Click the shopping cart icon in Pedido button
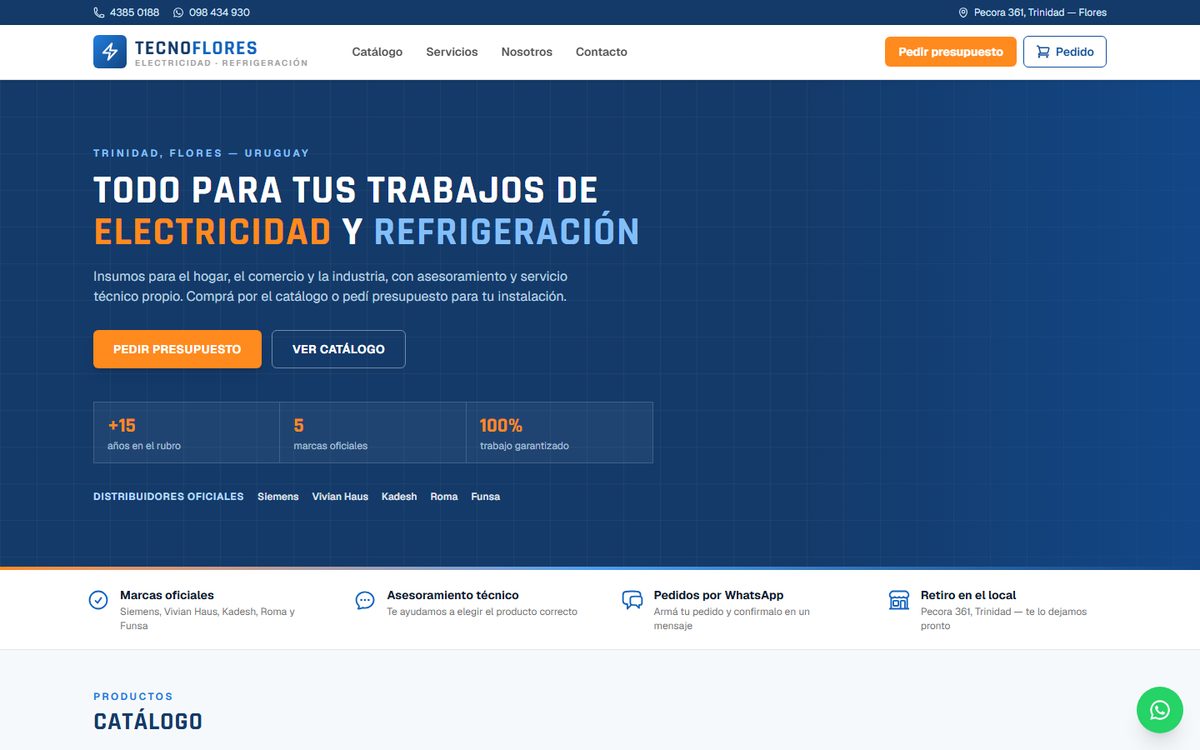The height and width of the screenshot is (750, 1200). (x=1043, y=52)
